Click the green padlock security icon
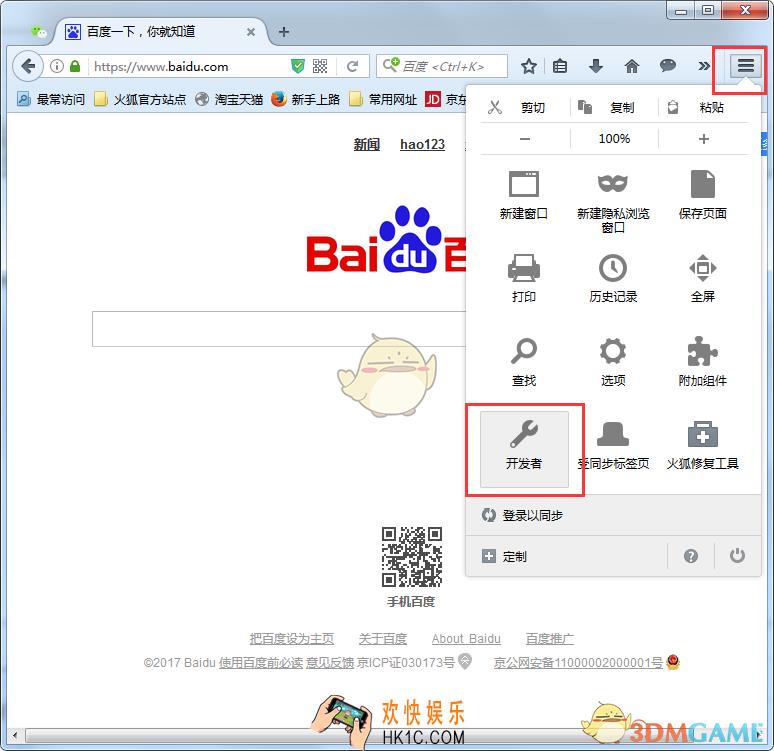Image resolution: width=774 pixels, height=751 pixels. (x=75, y=66)
